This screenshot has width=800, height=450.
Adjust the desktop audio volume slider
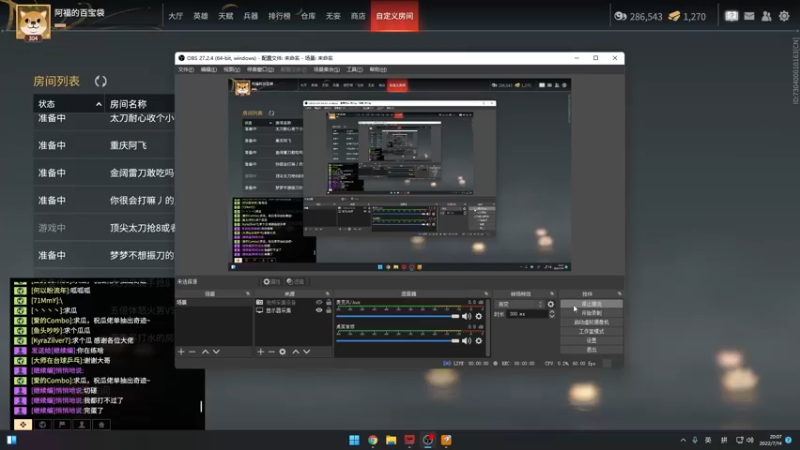(x=398, y=341)
